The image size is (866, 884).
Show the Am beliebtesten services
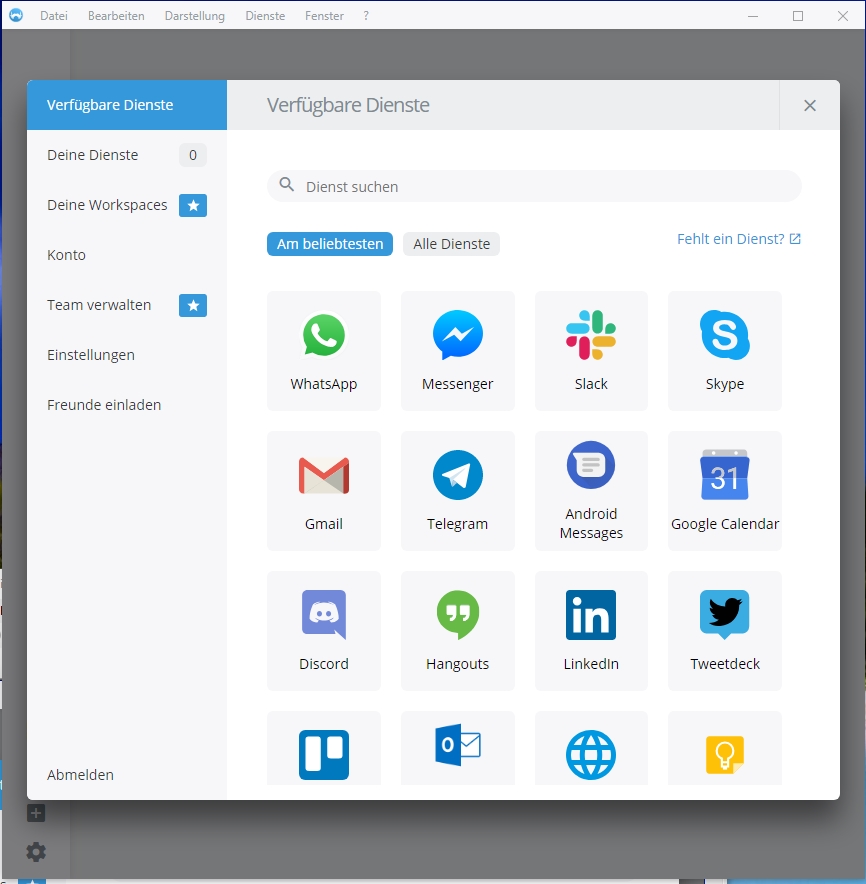point(330,244)
